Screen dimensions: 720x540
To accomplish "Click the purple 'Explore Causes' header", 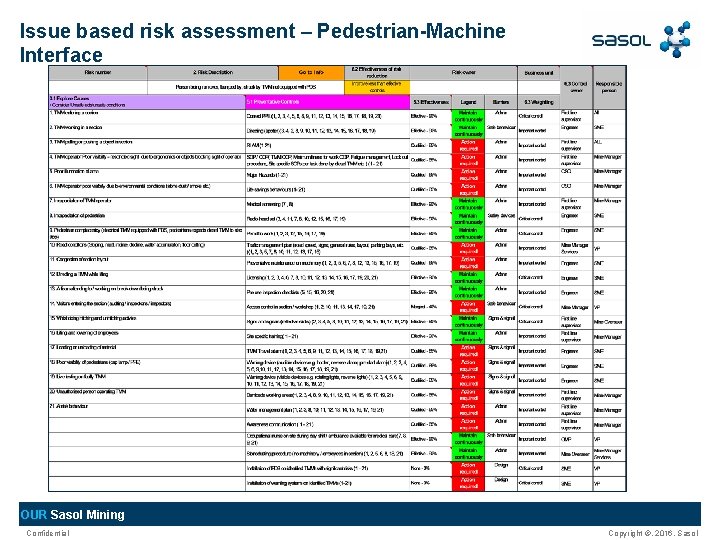I will point(147,102).
